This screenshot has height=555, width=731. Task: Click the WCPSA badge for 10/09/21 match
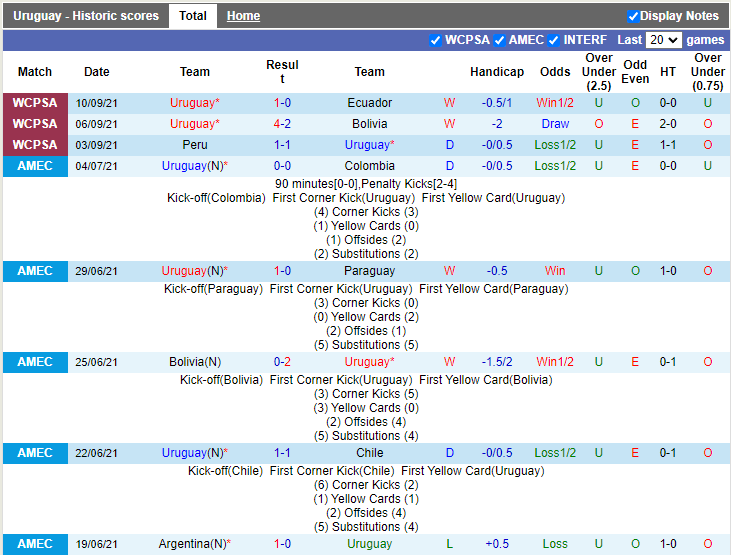click(x=35, y=103)
